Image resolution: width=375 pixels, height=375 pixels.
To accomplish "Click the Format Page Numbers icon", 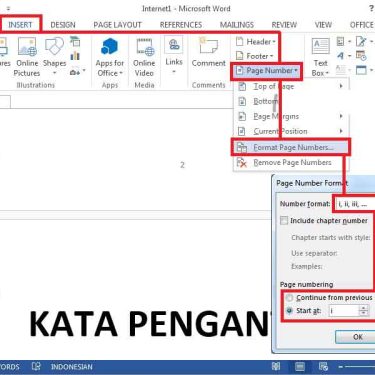I will 242,147.
